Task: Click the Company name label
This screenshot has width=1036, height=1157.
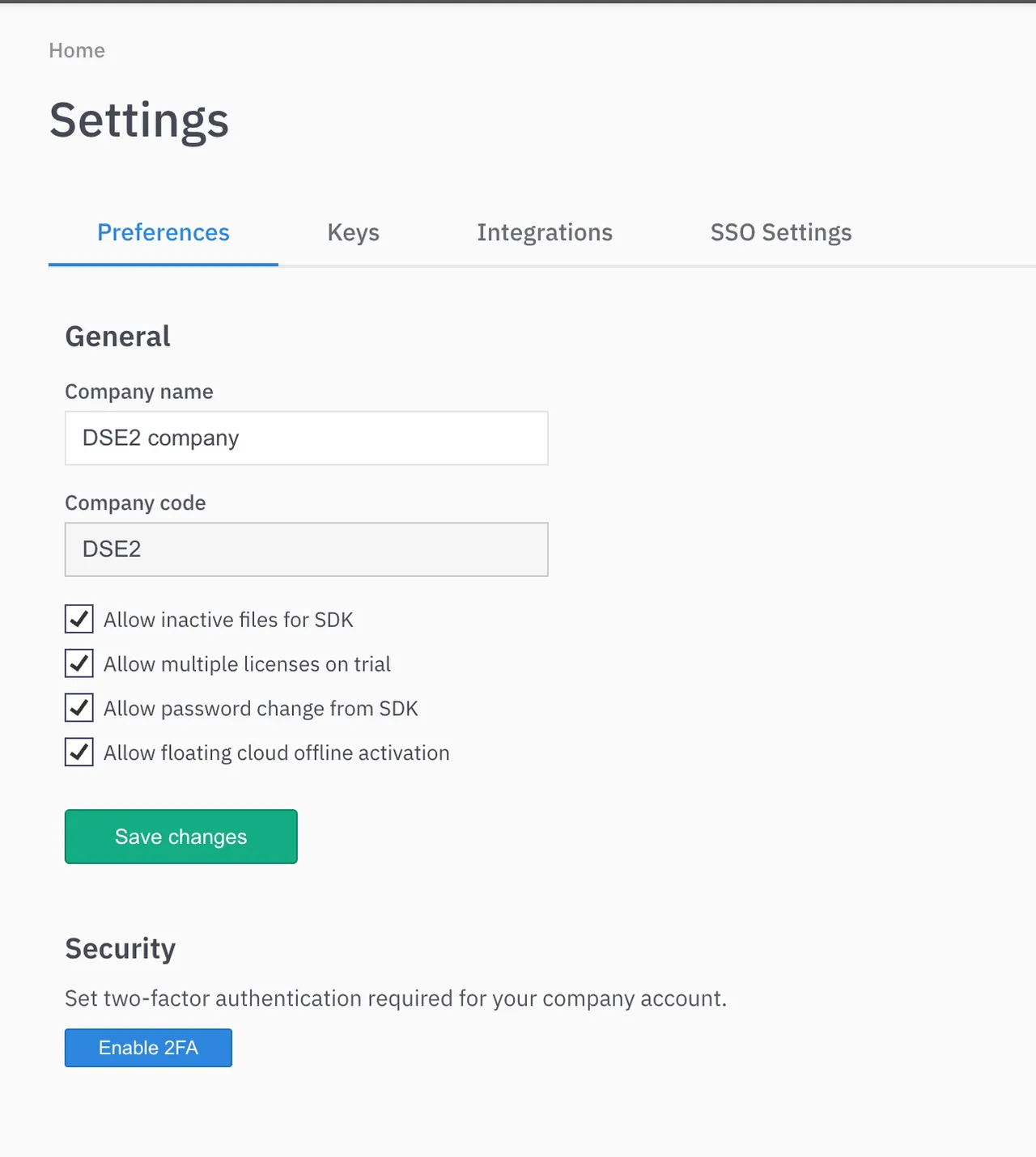Action: point(138,392)
